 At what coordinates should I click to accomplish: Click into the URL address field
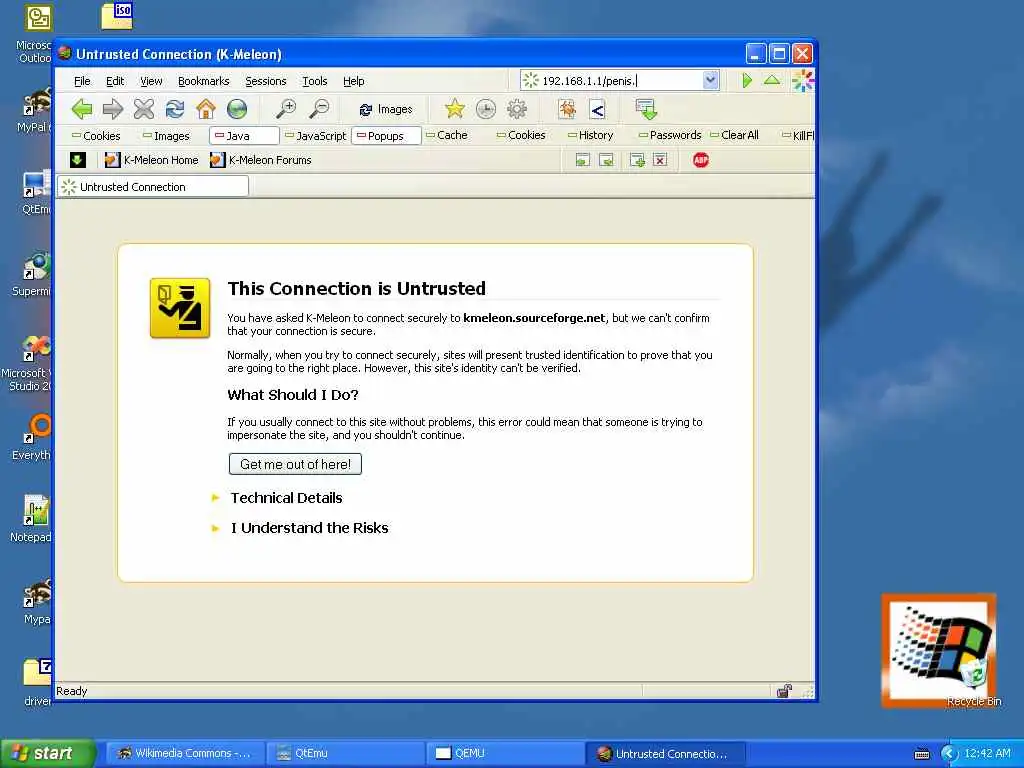620,81
